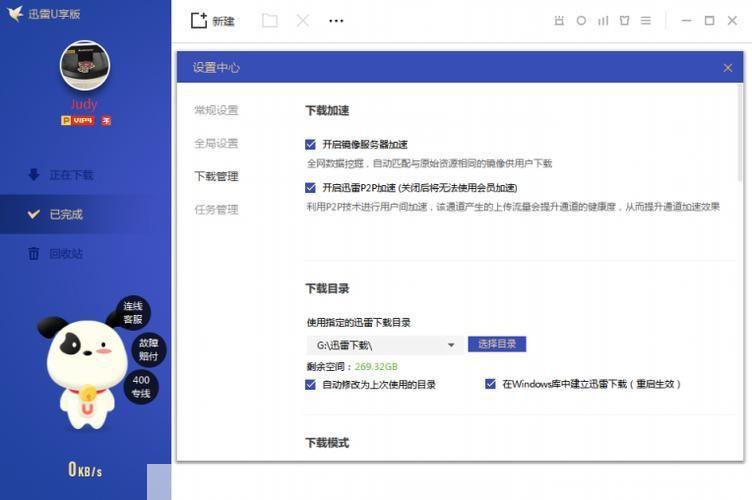This screenshot has height=500, width=752.
Task: Click the 下载加速 section heading
Action: click(327, 111)
